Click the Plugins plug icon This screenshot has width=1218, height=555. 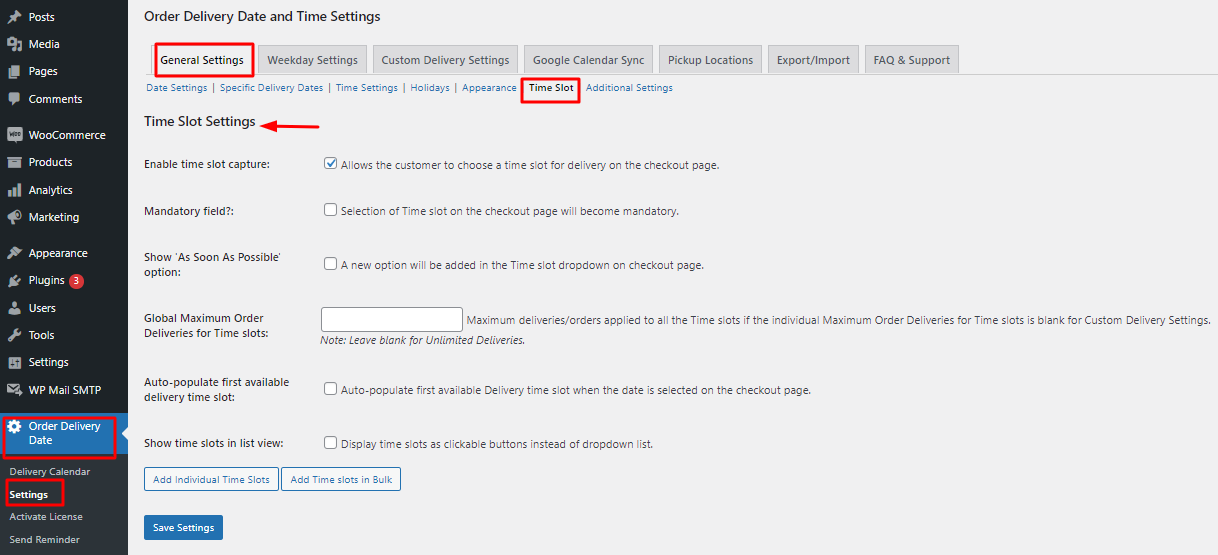click(14, 281)
